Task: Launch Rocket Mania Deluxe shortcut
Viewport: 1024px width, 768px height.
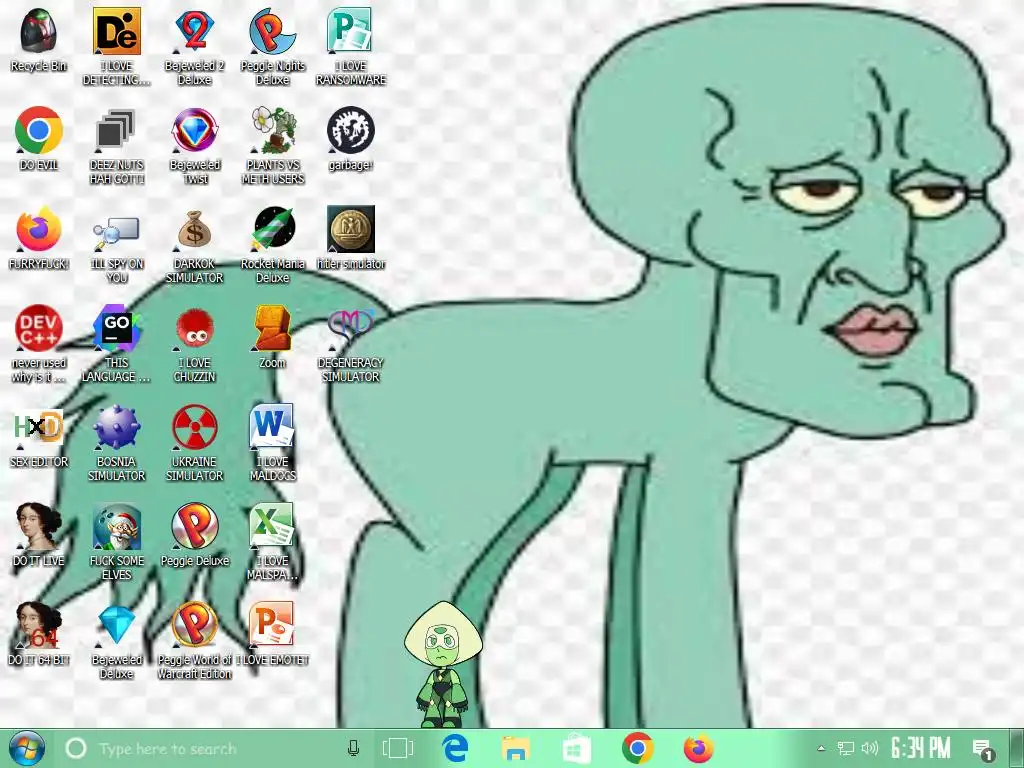Action: (273, 229)
